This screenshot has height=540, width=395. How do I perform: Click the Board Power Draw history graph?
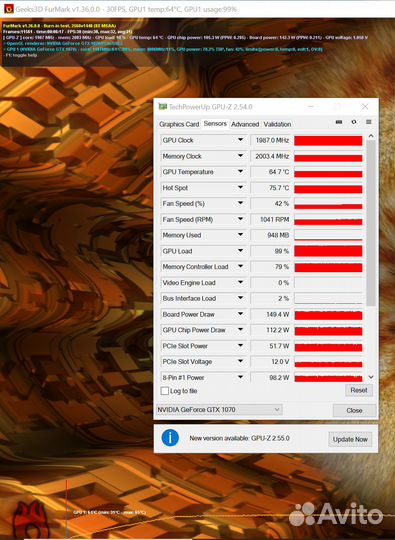click(x=328, y=315)
